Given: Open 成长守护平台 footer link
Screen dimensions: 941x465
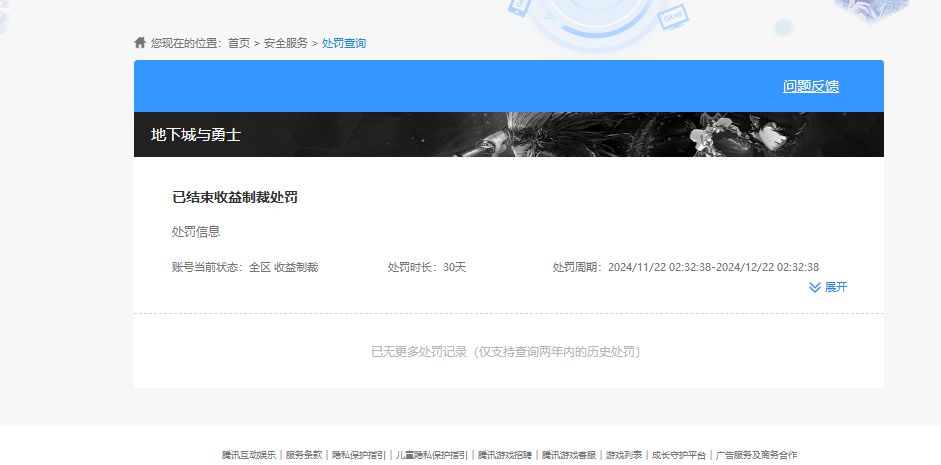Looking at the screenshot, I should click(x=679, y=455).
